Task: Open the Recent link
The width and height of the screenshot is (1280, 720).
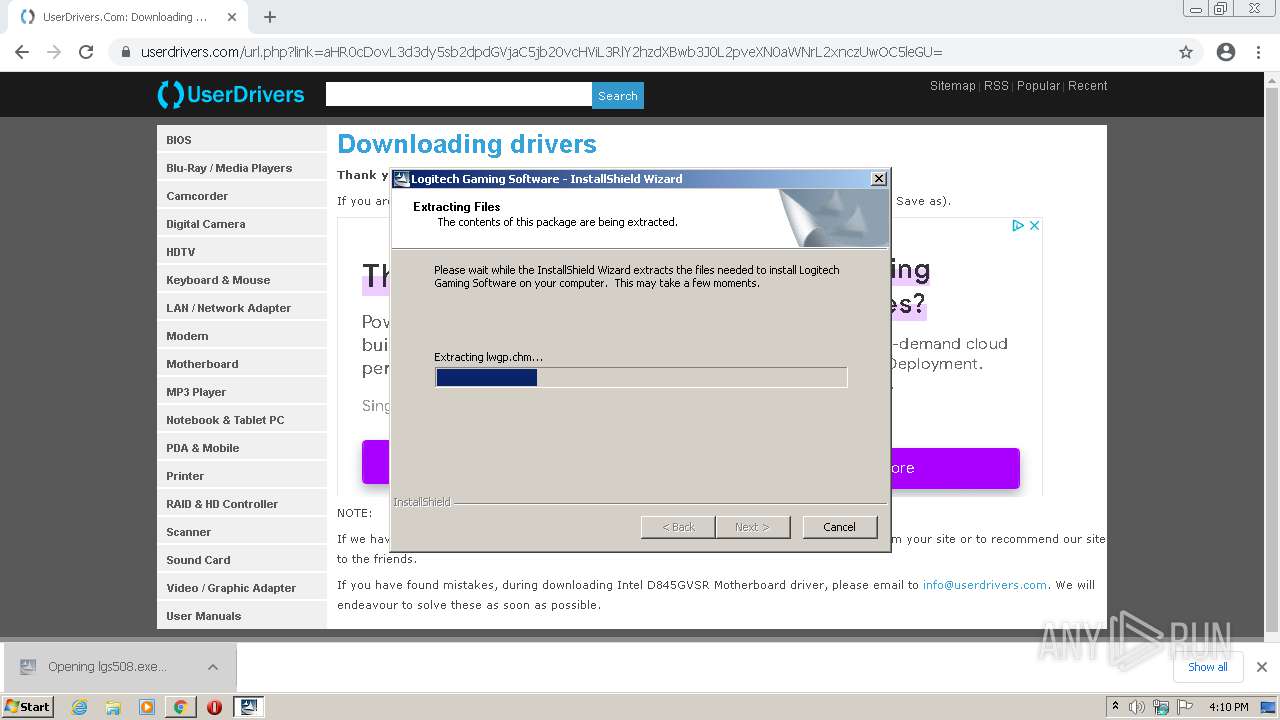Action: click(1087, 86)
